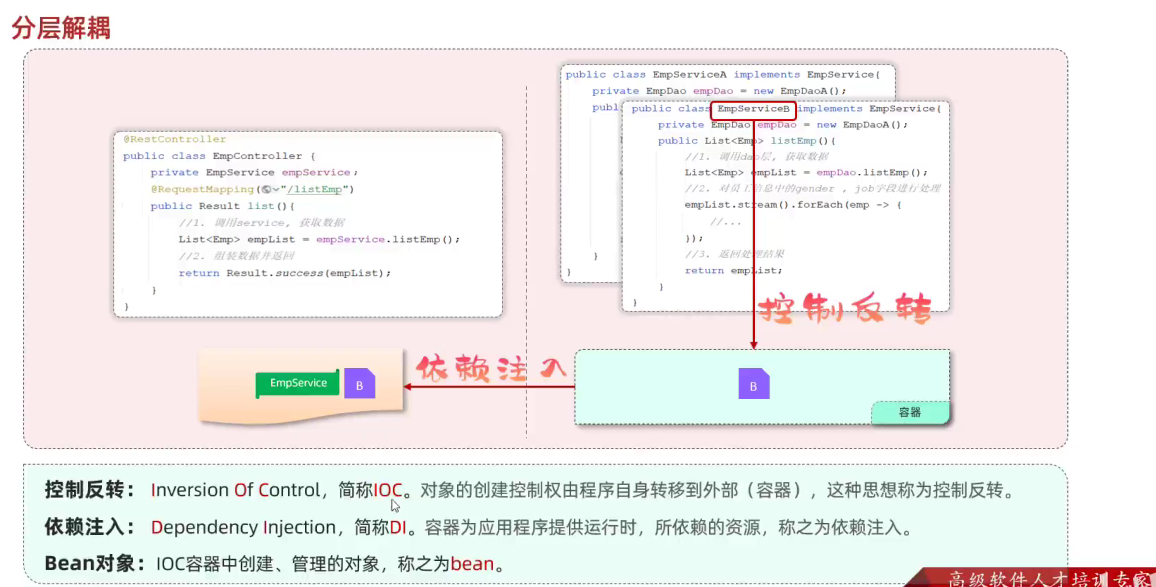Click the handwritten red 依赖注入 text
This screenshot has height=587, width=1156.
pyautogui.click(x=491, y=368)
